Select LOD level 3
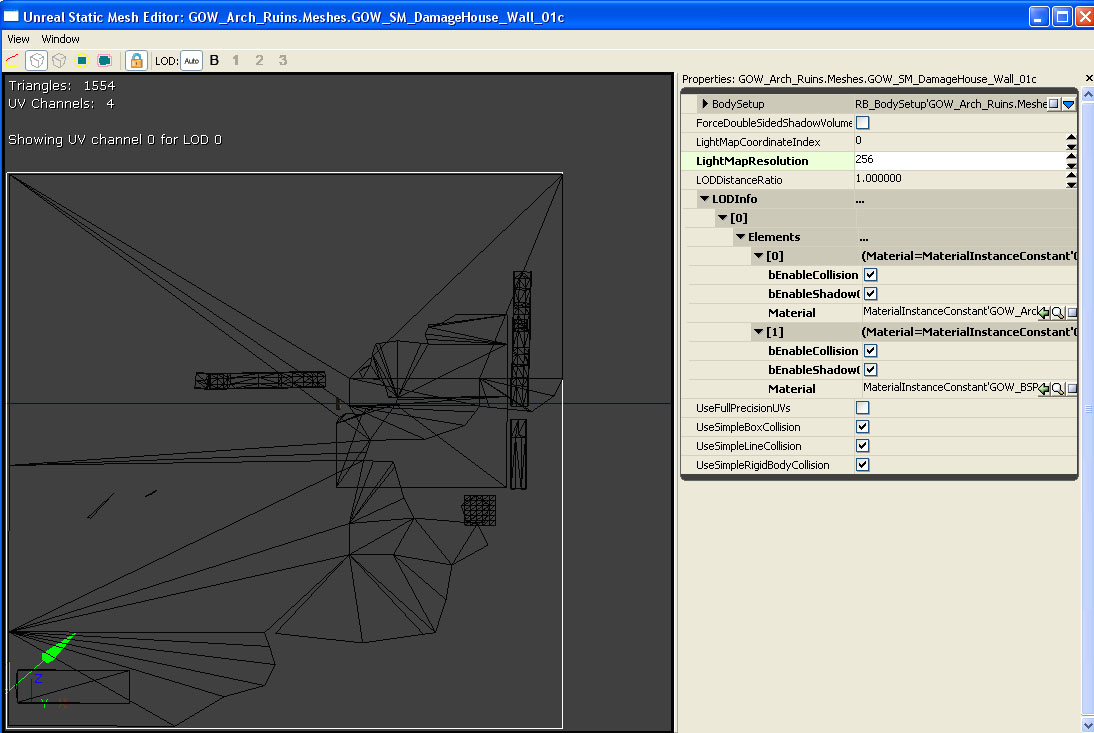The height and width of the screenshot is (733, 1094). pyautogui.click(x=283, y=61)
